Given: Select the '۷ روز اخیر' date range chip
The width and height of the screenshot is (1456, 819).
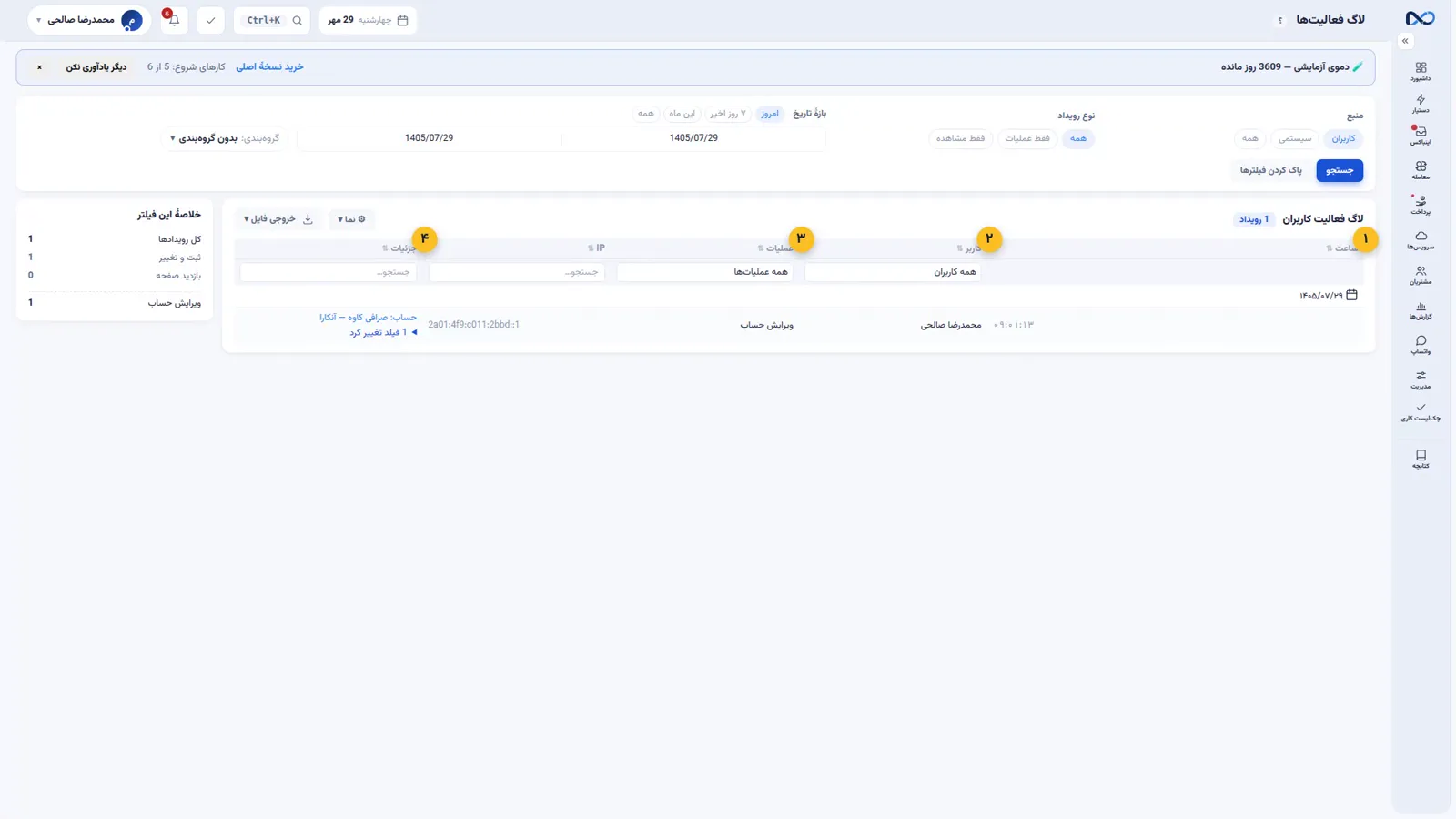Looking at the screenshot, I should tap(728, 114).
